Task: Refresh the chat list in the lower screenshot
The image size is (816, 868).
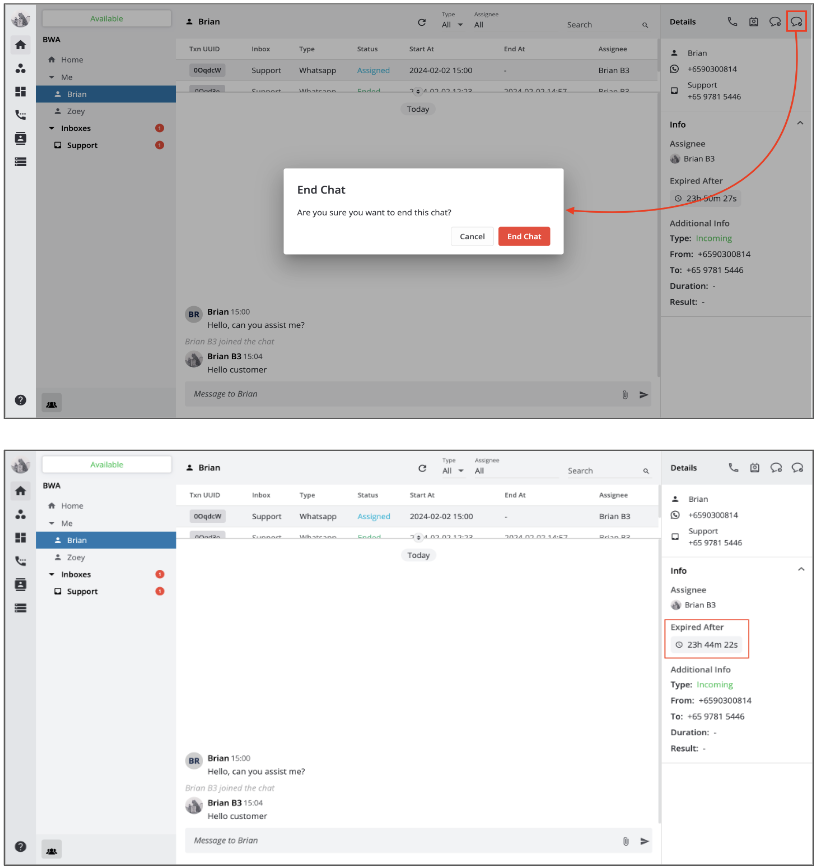Action: (x=422, y=468)
